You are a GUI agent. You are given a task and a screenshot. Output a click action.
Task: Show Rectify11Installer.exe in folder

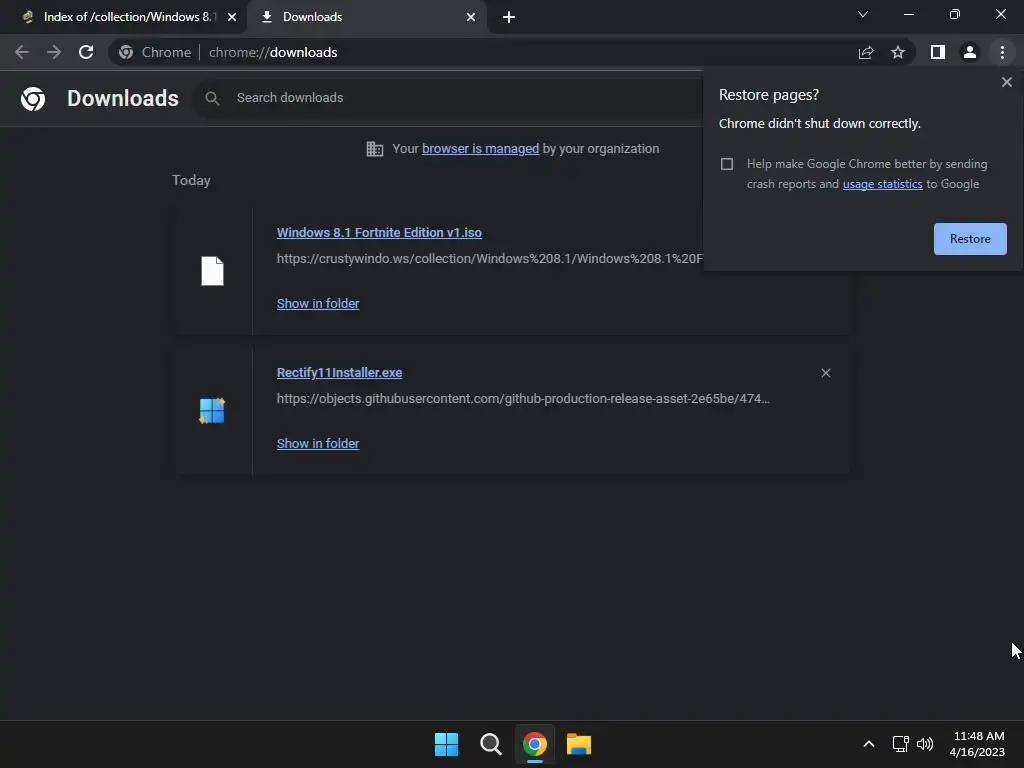pyautogui.click(x=318, y=443)
